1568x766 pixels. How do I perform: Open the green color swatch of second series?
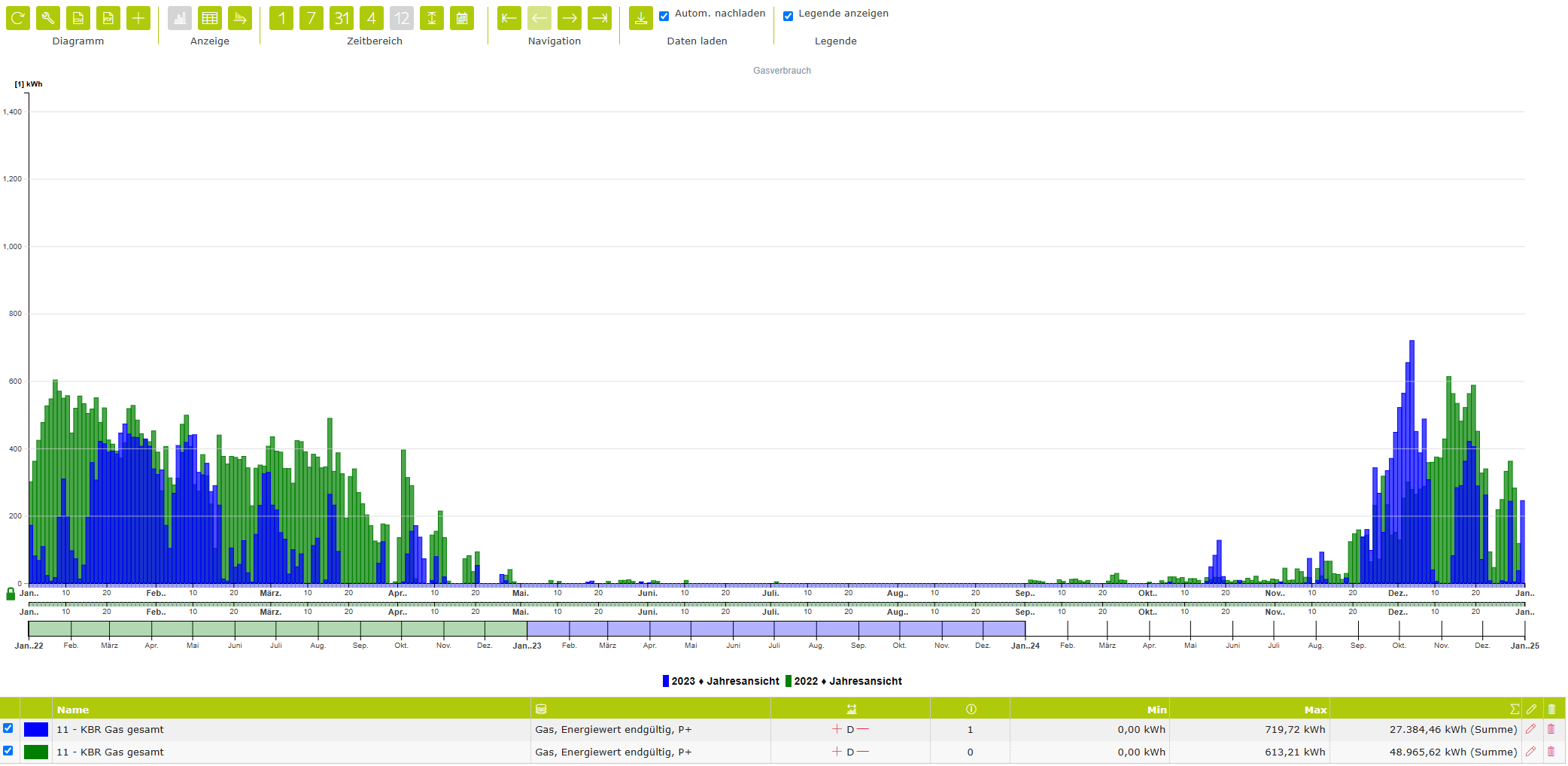pyautogui.click(x=36, y=752)
